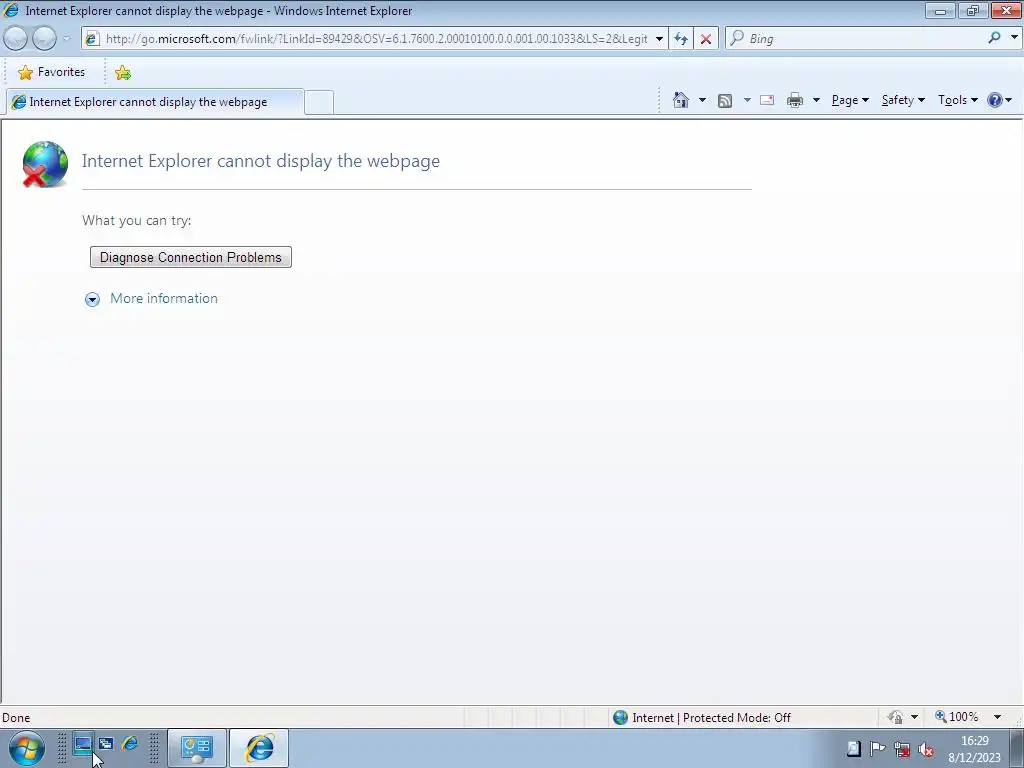Click the privacy report status bar icon
1024x768 pixels.
tap(895, 718)
